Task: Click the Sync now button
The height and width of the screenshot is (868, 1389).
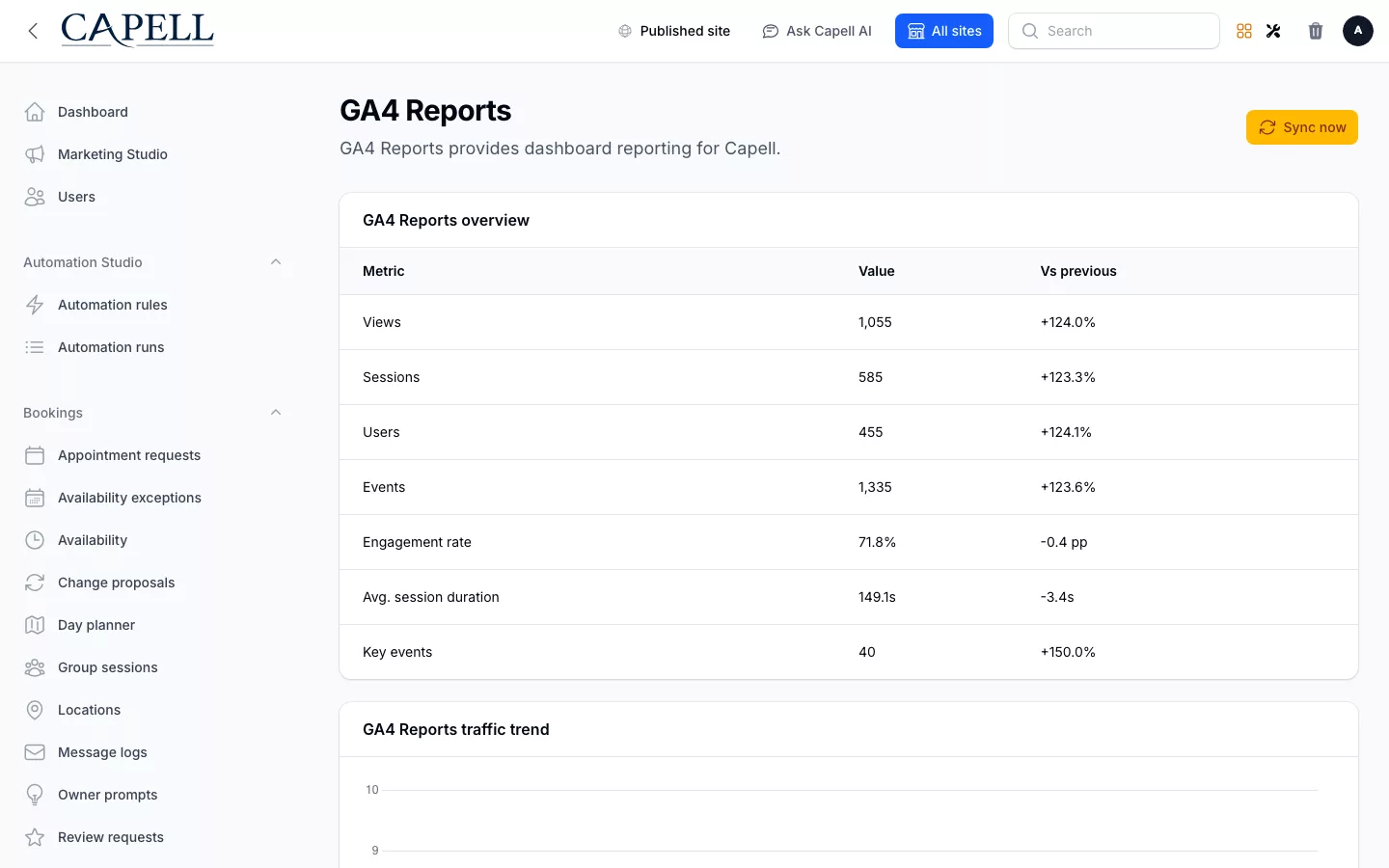Action: pos(1302,127)
